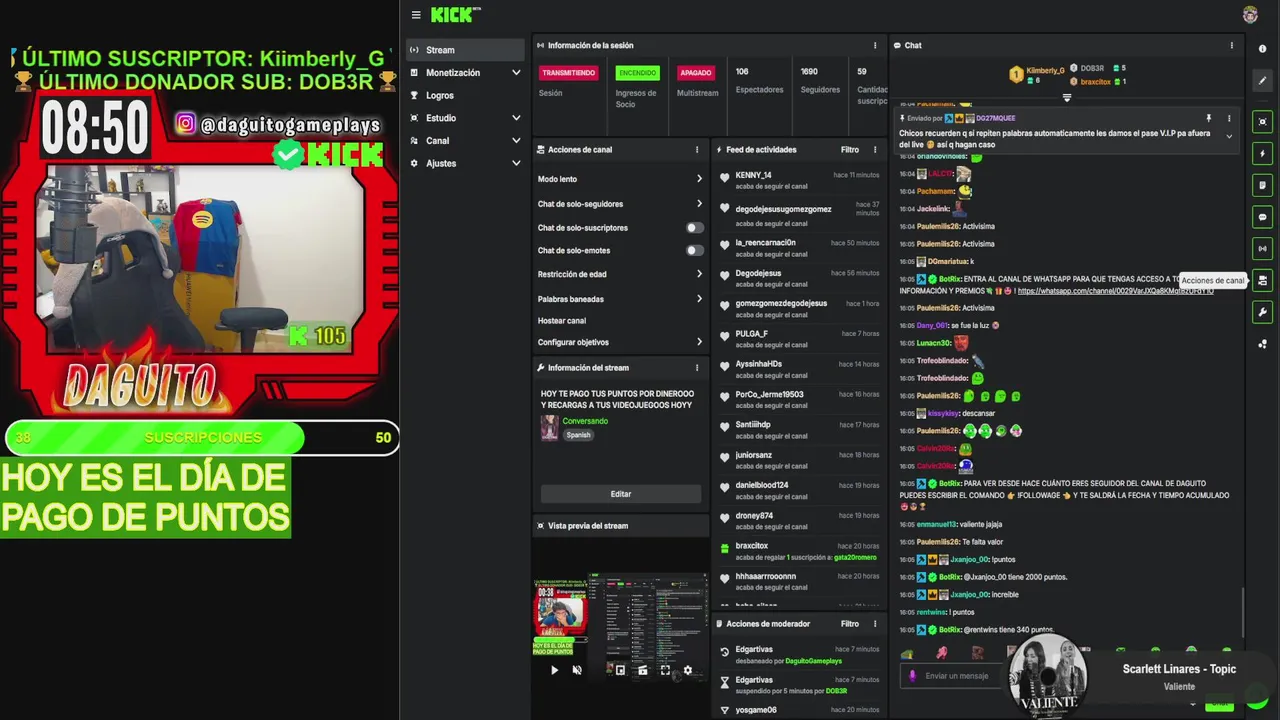Expand Palabras baneadas options
The image size is (1280, 720).
(699, 299)
